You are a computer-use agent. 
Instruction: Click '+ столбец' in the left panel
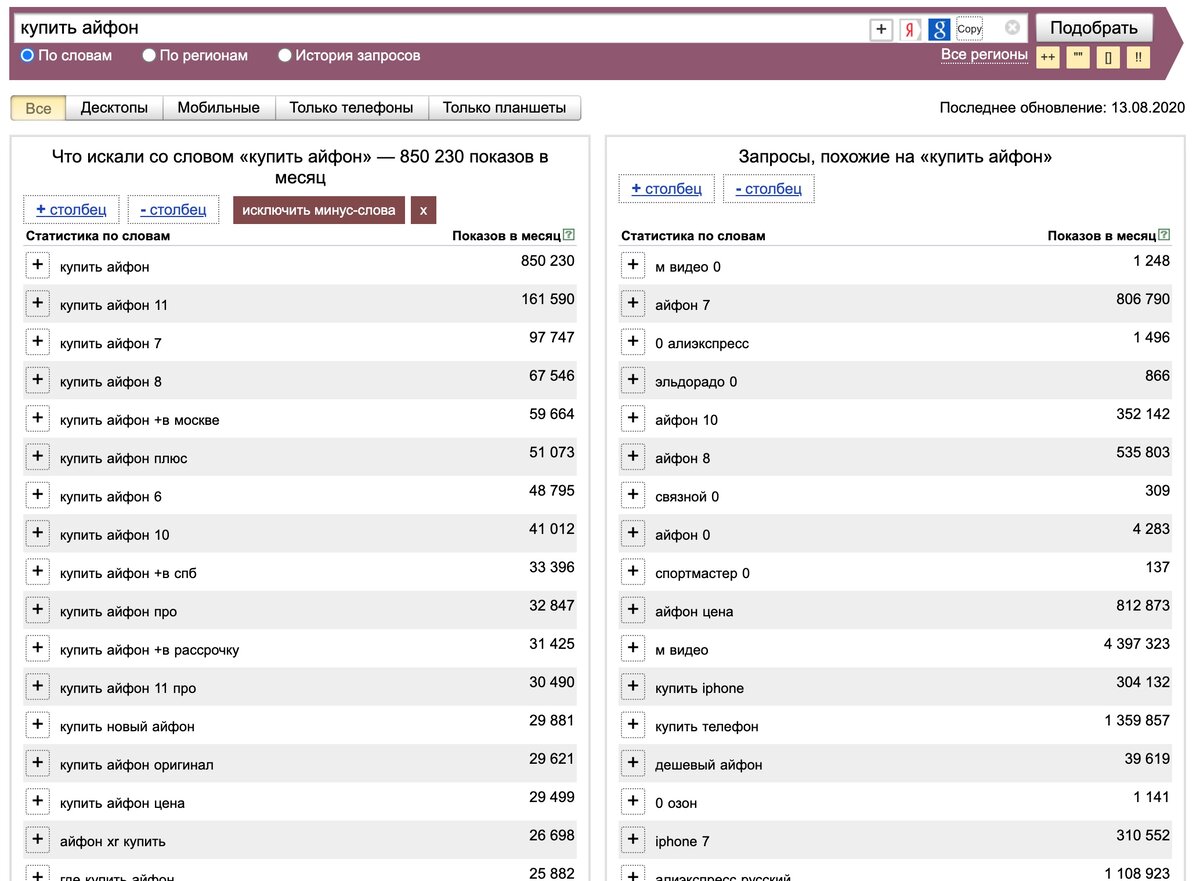pyautogui.click(x=72, y=210)
